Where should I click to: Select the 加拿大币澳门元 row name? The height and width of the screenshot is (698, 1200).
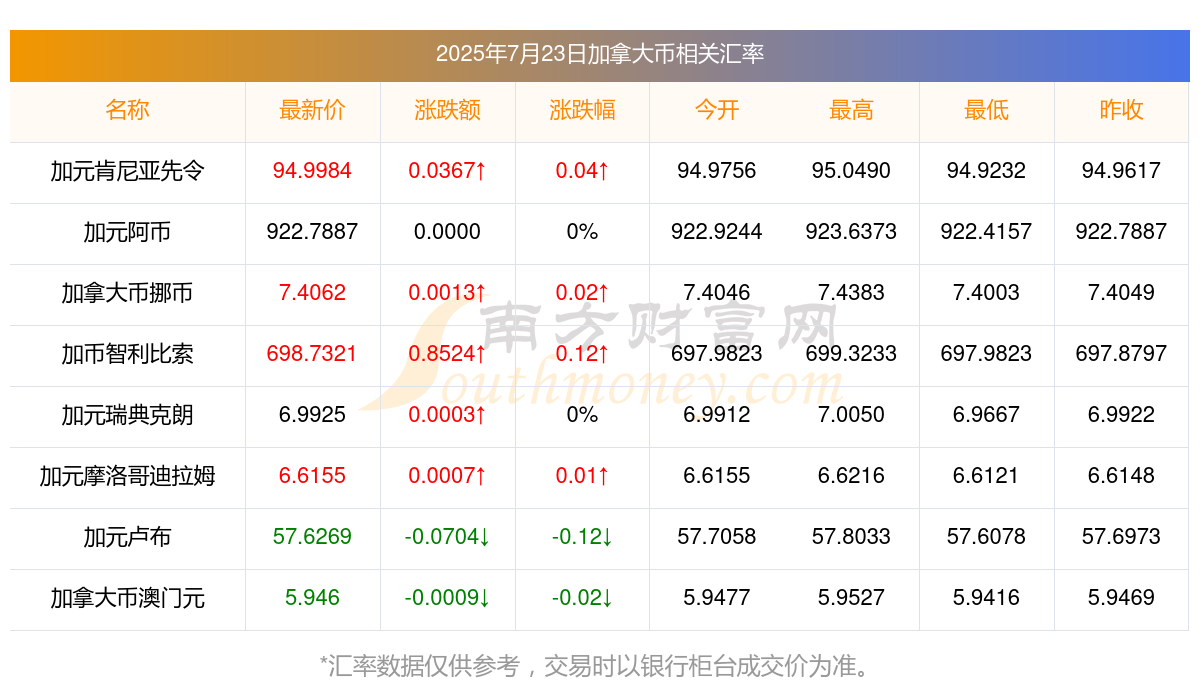point(127,598)
